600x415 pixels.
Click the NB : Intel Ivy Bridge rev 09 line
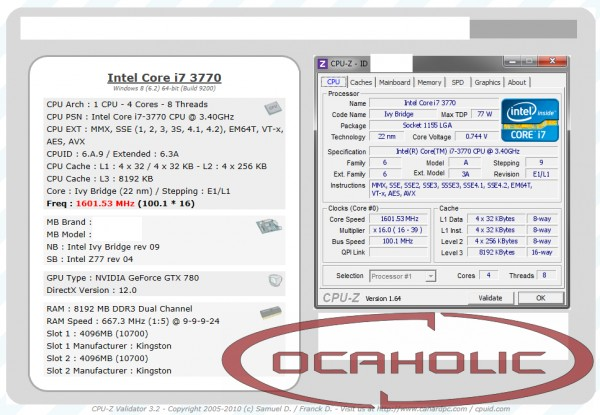(103, 247)
